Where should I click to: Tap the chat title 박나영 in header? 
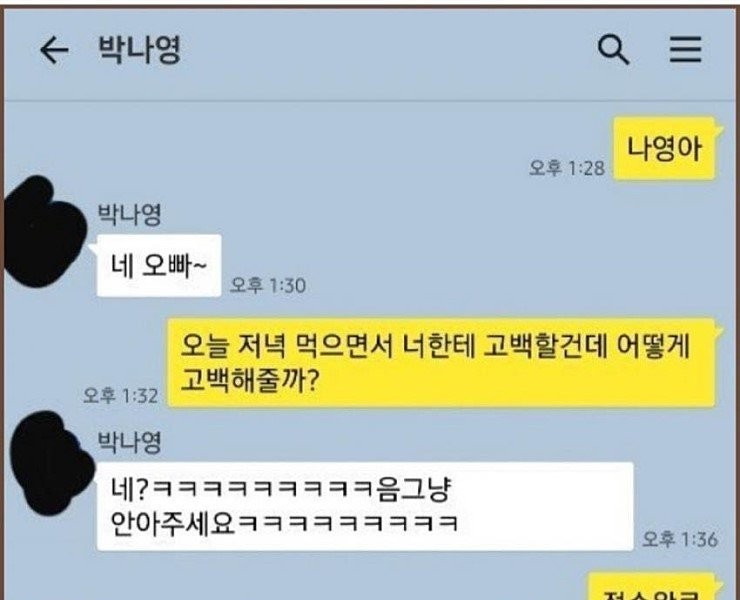pyautogui.click(x=139, y=49)
